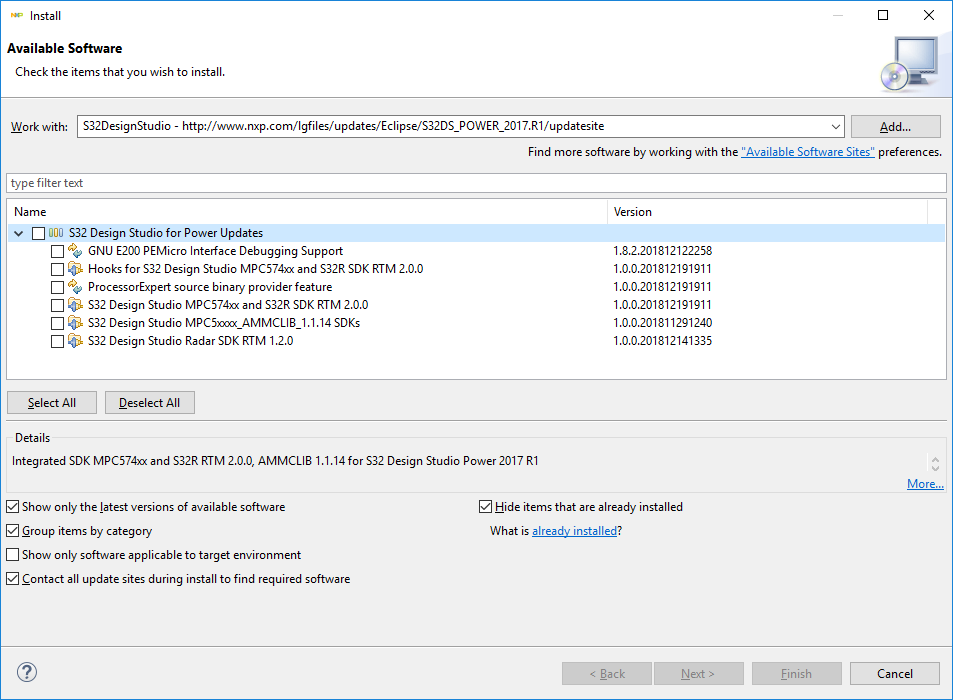Click the MPC574xx and S32R SDK RTM feature icon
This screenshot has width=953, height=700.
(x=75, y=305)
